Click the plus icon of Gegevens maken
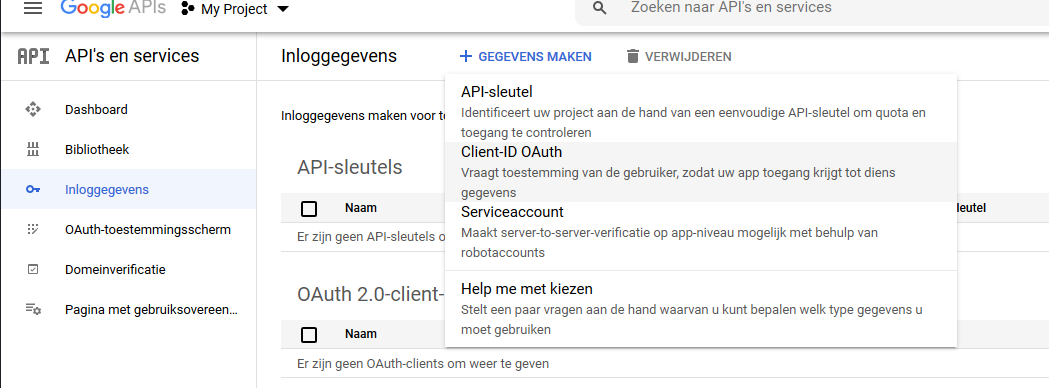This screenshot has height=388, width=1049. tap(466, 56)
